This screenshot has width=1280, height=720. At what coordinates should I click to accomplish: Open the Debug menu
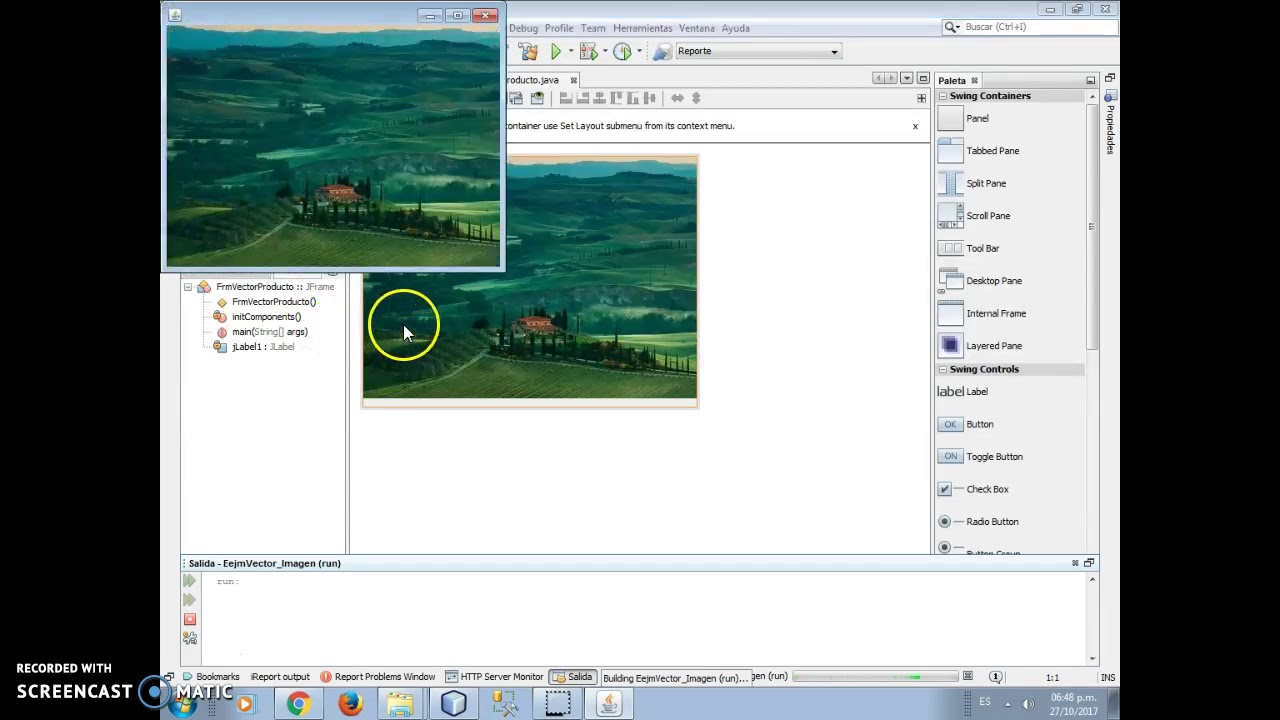(x=523, y=28)
